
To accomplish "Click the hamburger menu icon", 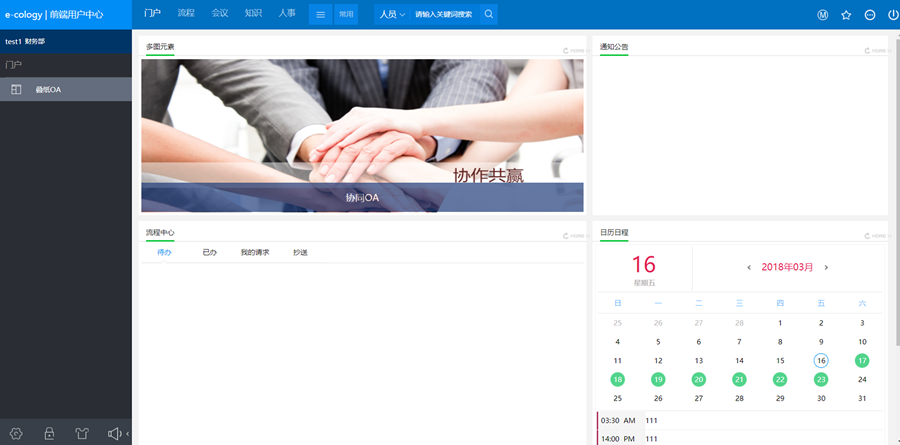I will click(320, 15).
